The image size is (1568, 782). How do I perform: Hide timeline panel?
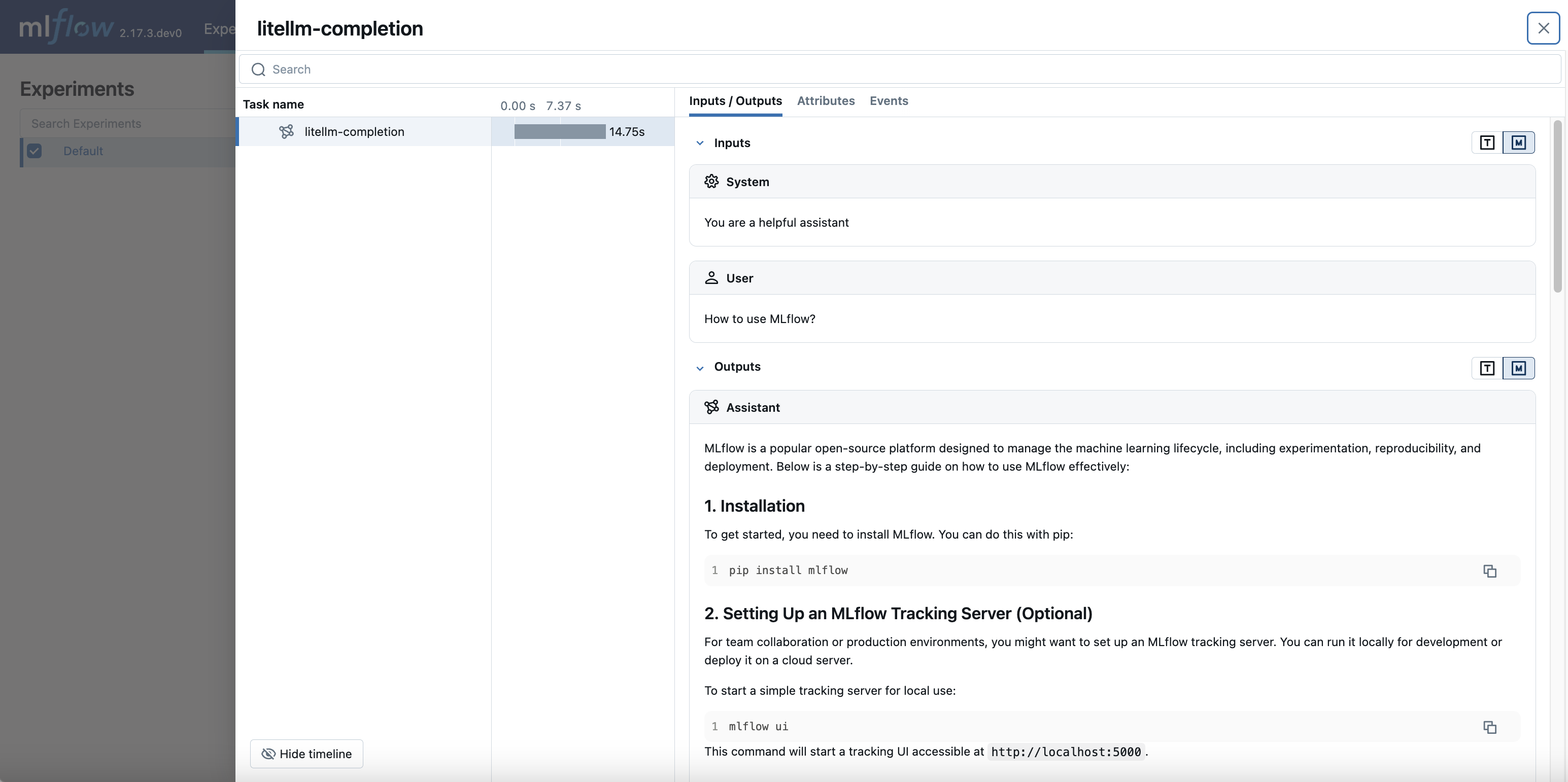(x=306, y=754)
